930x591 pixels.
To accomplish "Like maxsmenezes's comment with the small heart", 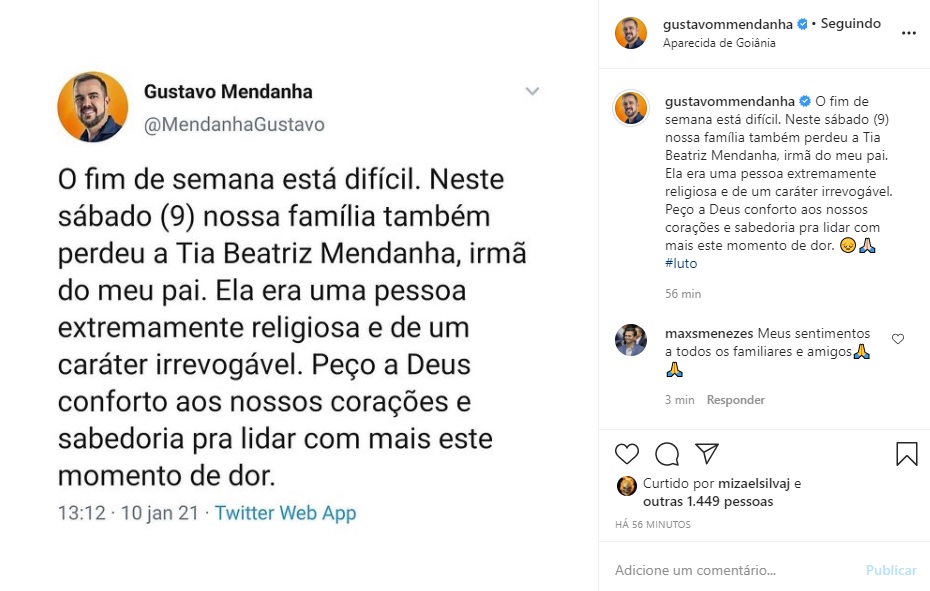I will point(898,338).
